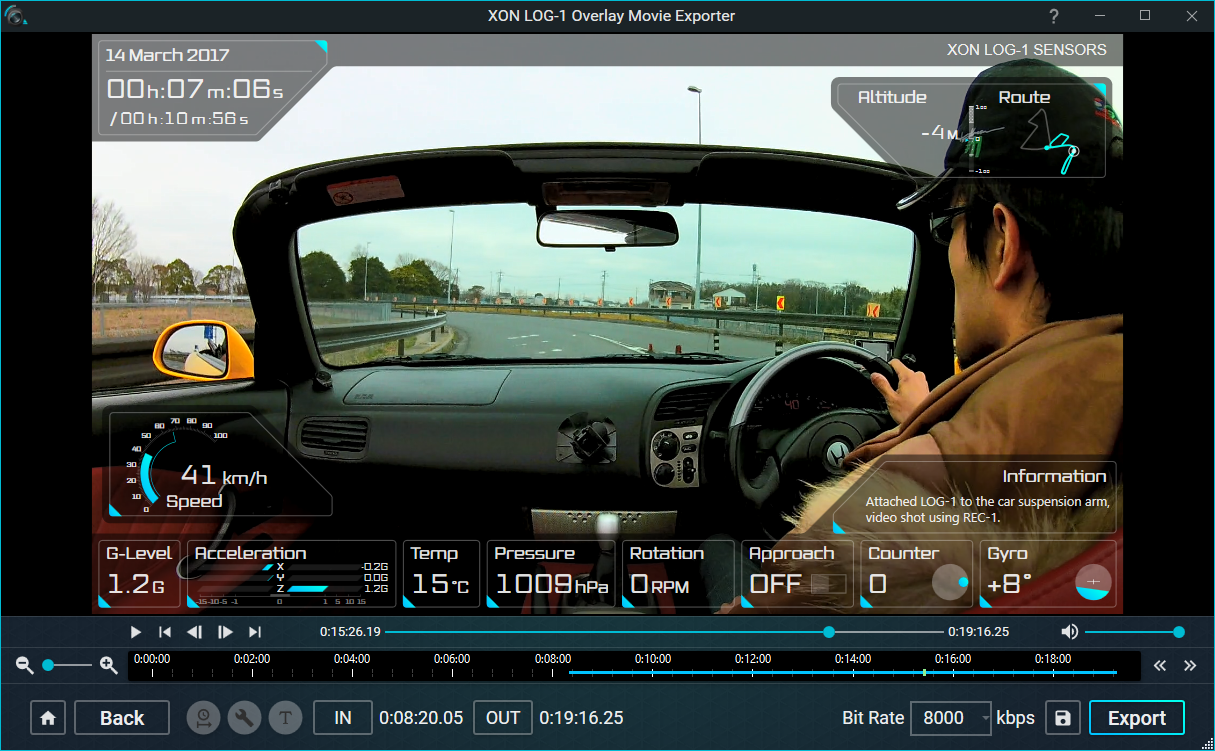Zoom out the timeline with the magnifier minus
The width and height of the screenshot is (1215, 751).
[25, 665]
